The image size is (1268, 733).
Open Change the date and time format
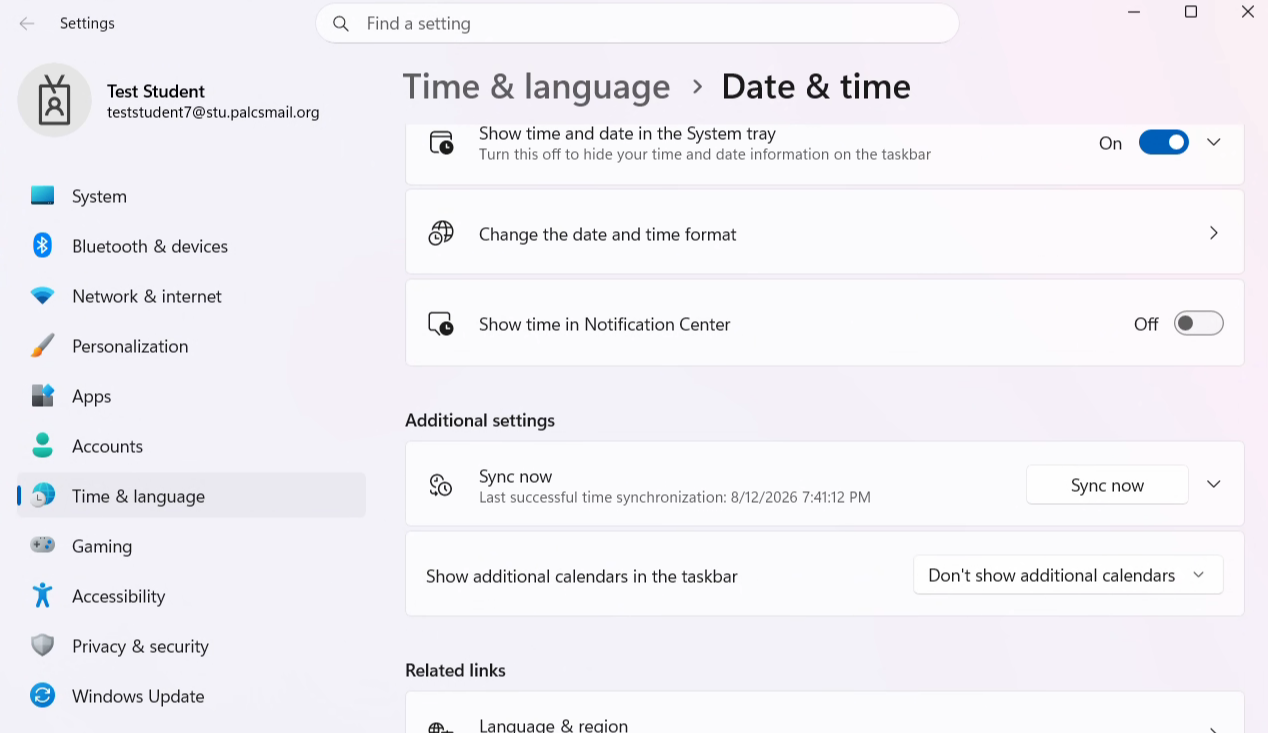[825, 233]
